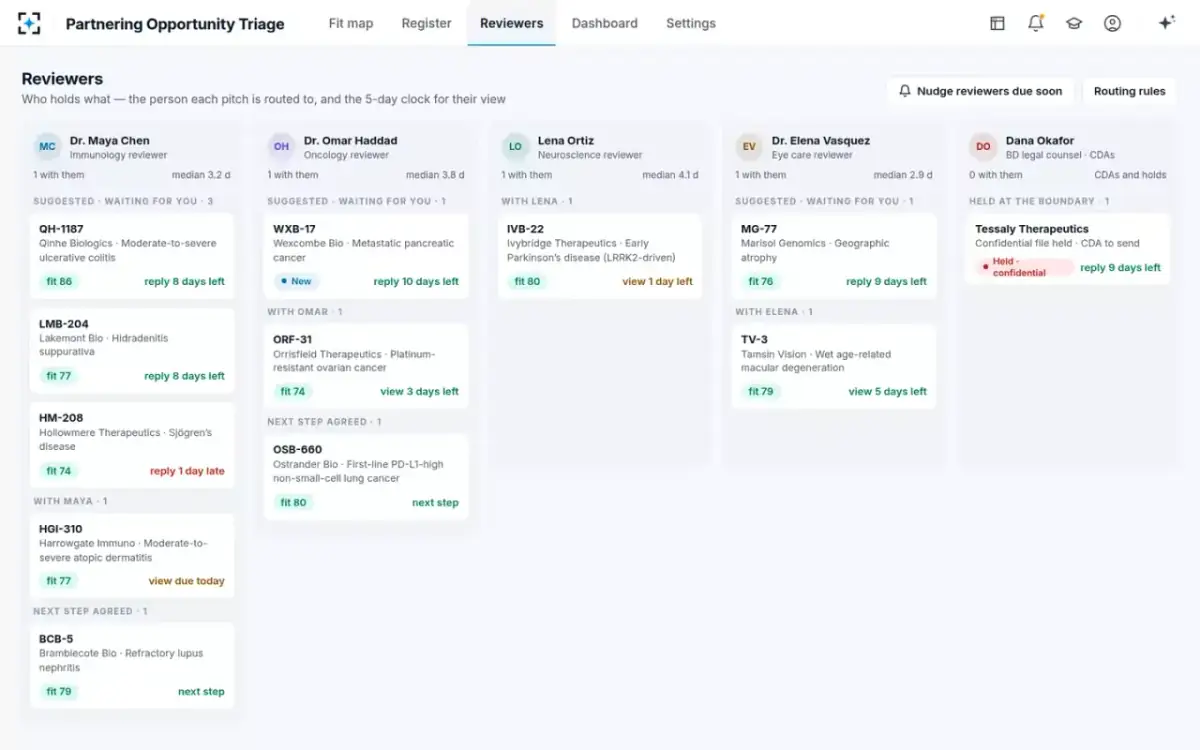Image resolution: width=1200 pixels, height=750 pixels.
Task: Click "view 1 day left" status text
Action: (657, 282)
